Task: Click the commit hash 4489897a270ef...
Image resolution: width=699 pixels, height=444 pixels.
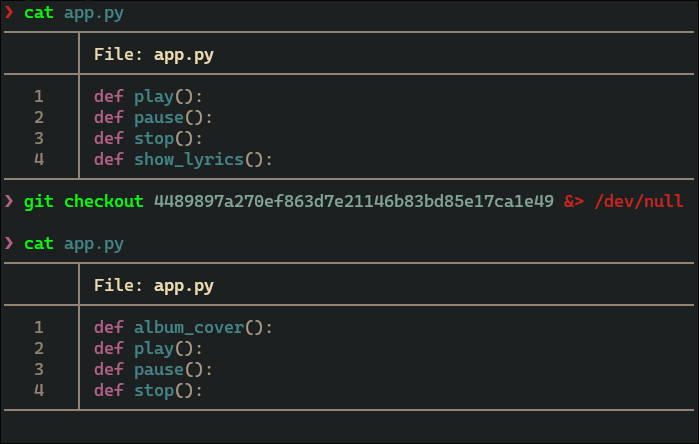Action: [354, 201]
